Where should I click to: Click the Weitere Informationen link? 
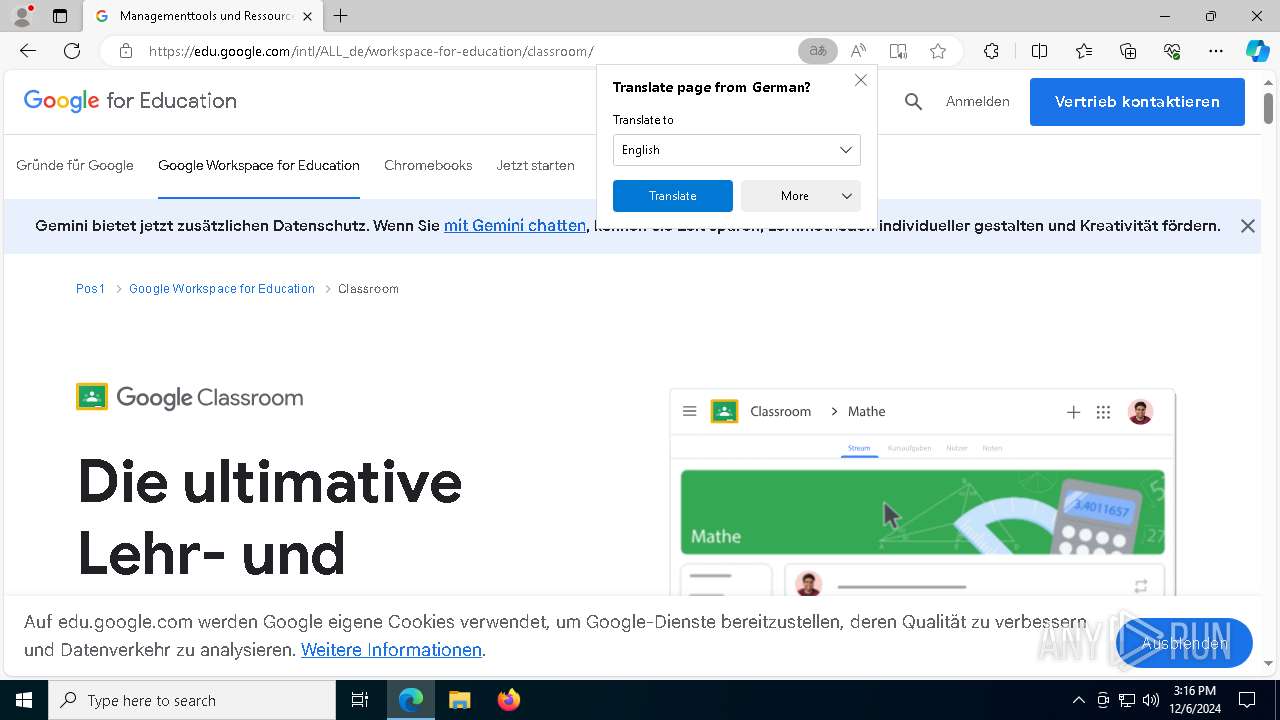[x=391, y=650]
